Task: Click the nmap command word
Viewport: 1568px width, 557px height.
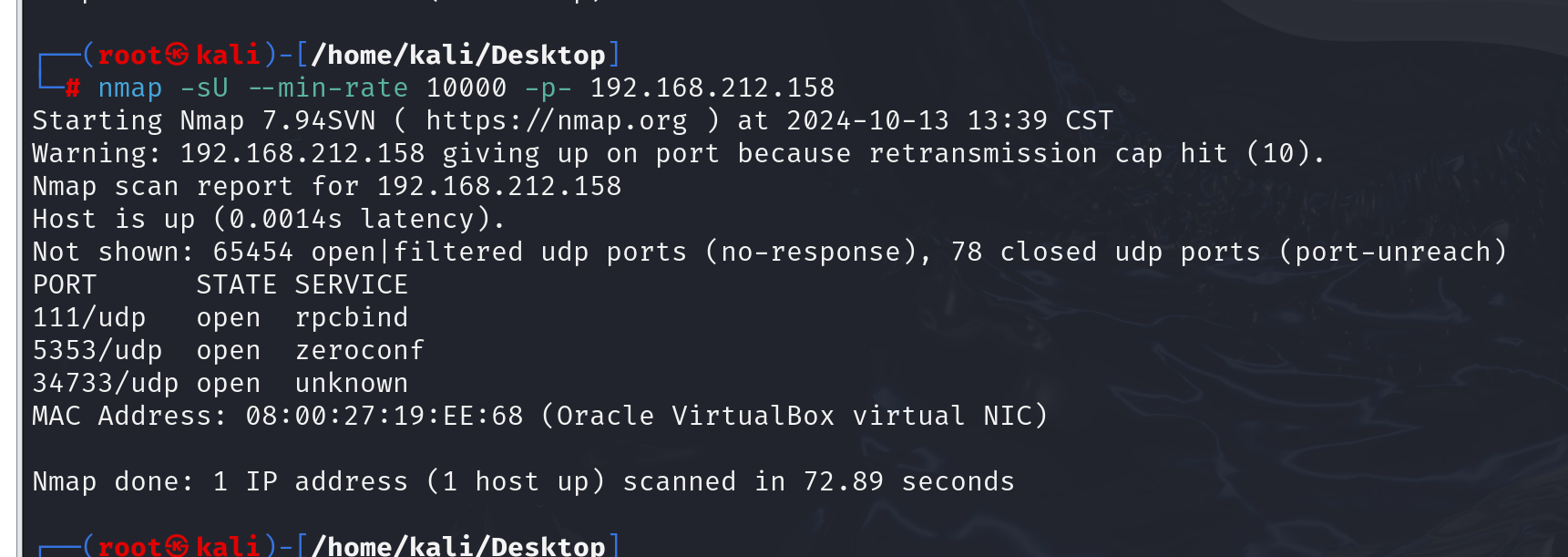Action: (130, 88)
